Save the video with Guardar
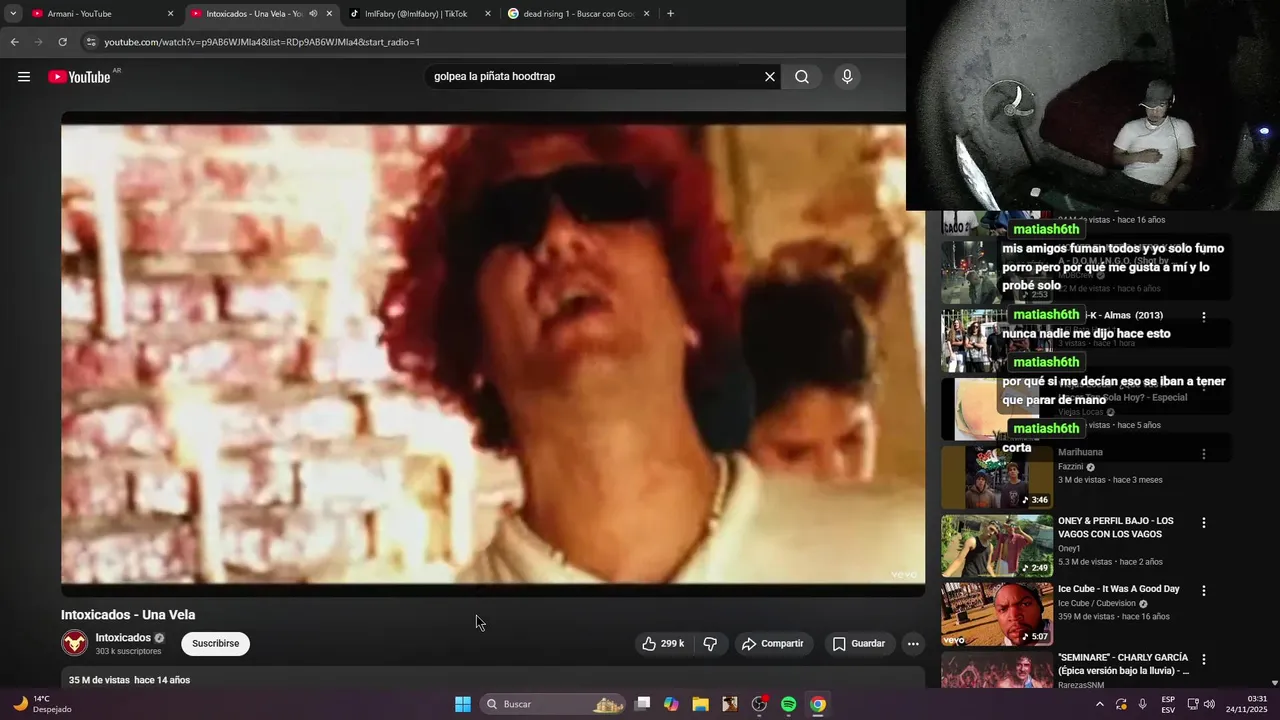The height and width of the screenshot is (720, 1280). coord(858,644)
